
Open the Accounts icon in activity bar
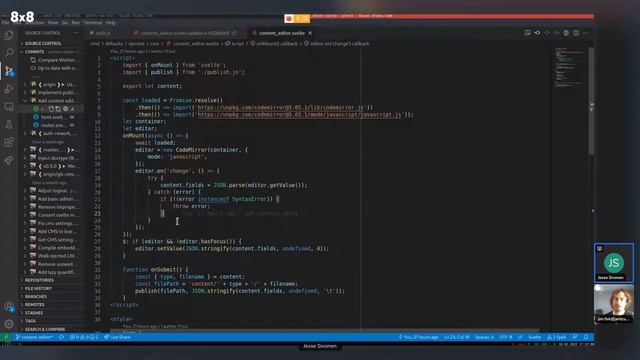[9, 307]
